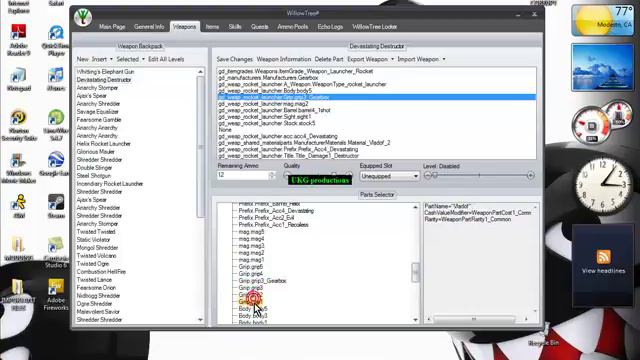Open Insert dropdown arrow in Weapon Backpack
Viewport: 640px width, 360px height.
click(x=111, y=59)
